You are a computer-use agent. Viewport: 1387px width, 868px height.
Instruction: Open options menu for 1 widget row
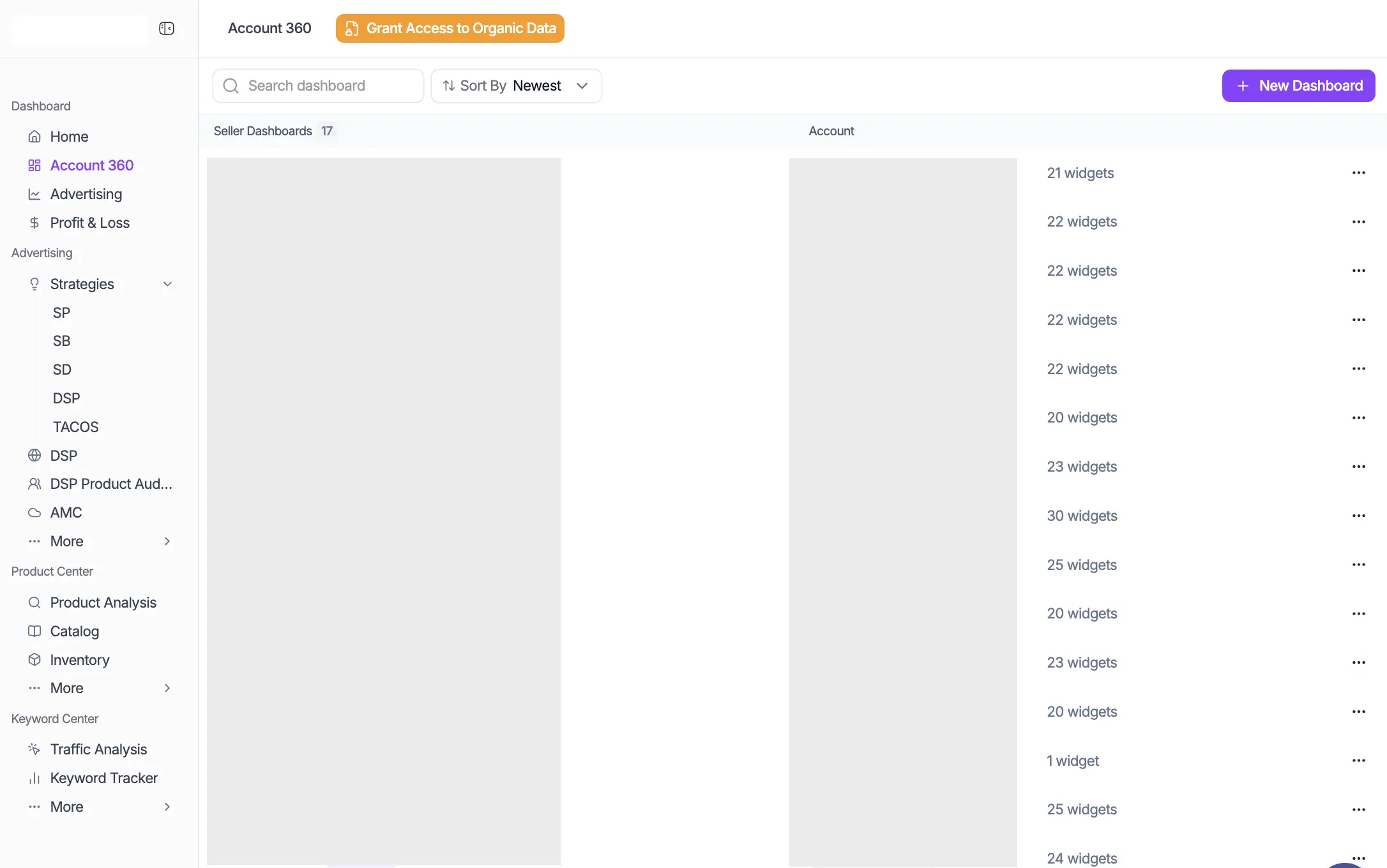(1359, 761)
